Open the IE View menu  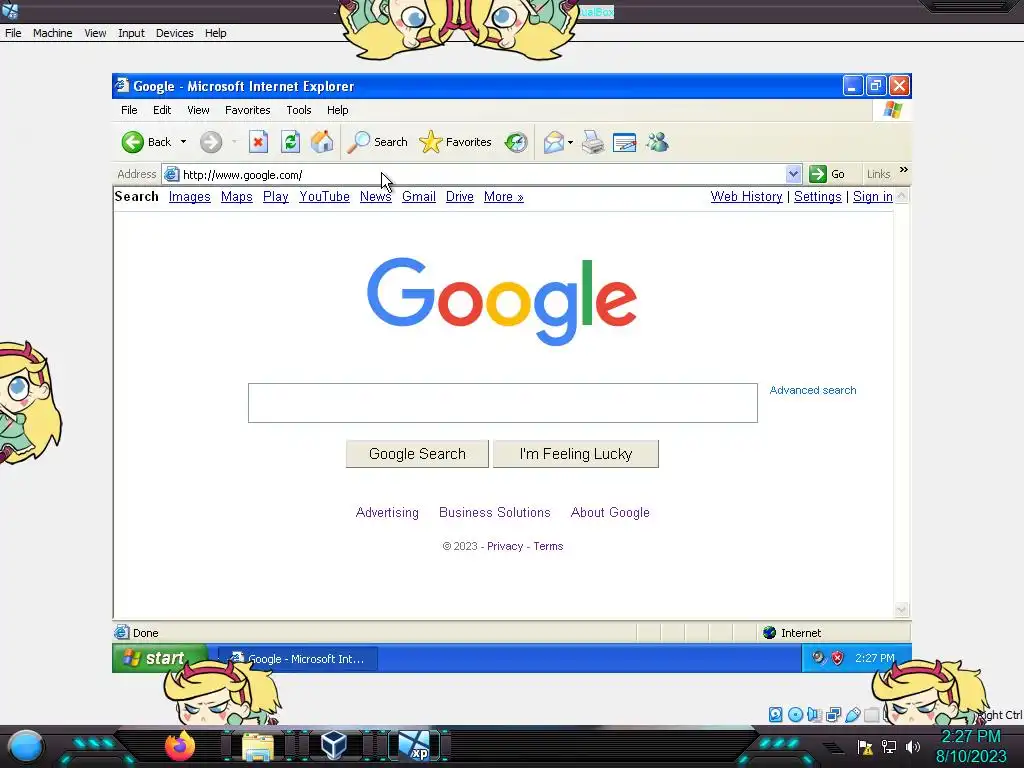pyautogui.click(x=198, y=110)
